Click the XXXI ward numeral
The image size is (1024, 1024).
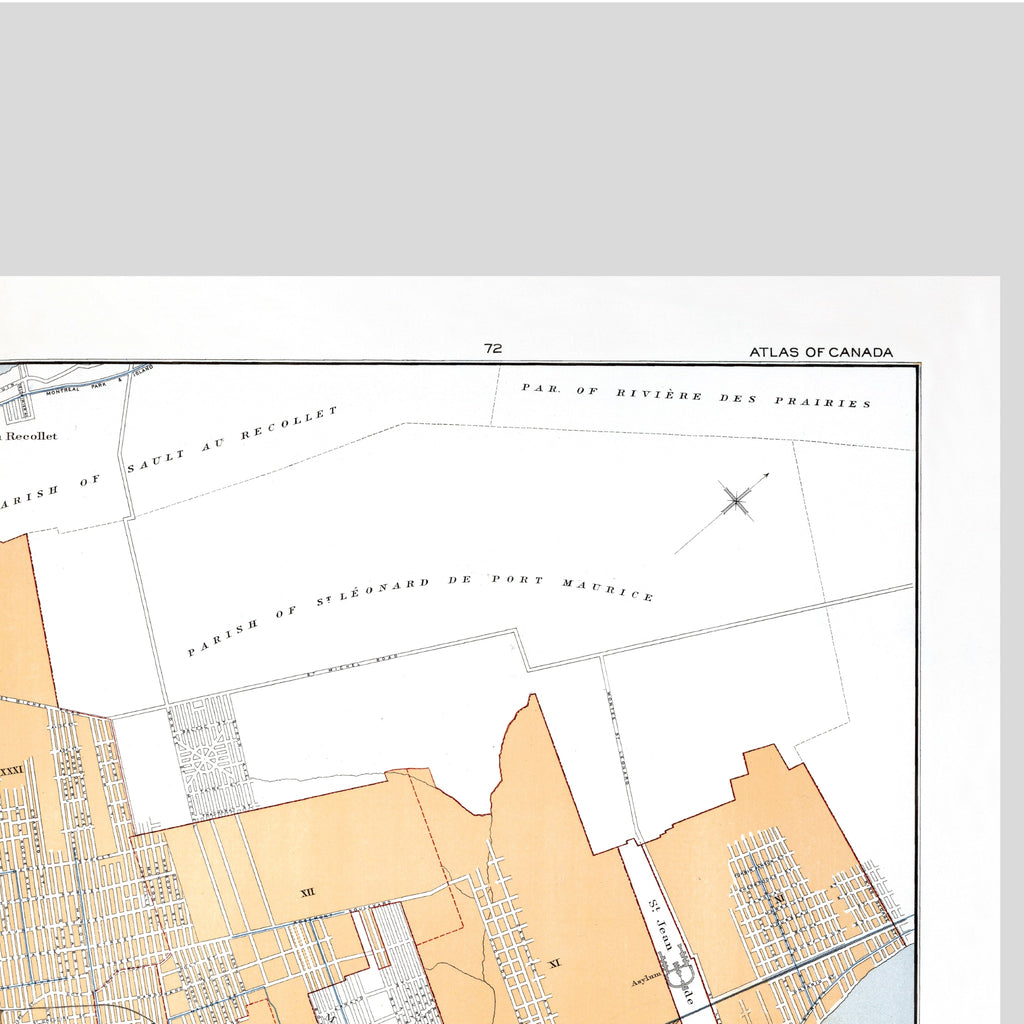point(12,771)
